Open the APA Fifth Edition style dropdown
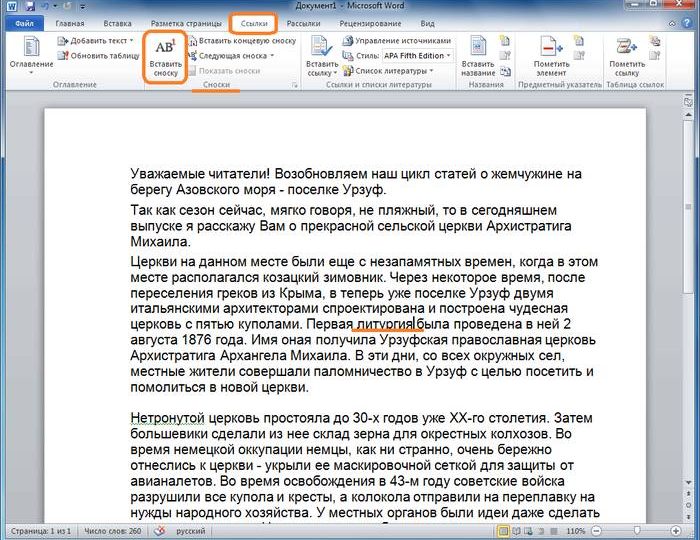The image size is (700, 540). pyautogui.click(x=448, y=56)
